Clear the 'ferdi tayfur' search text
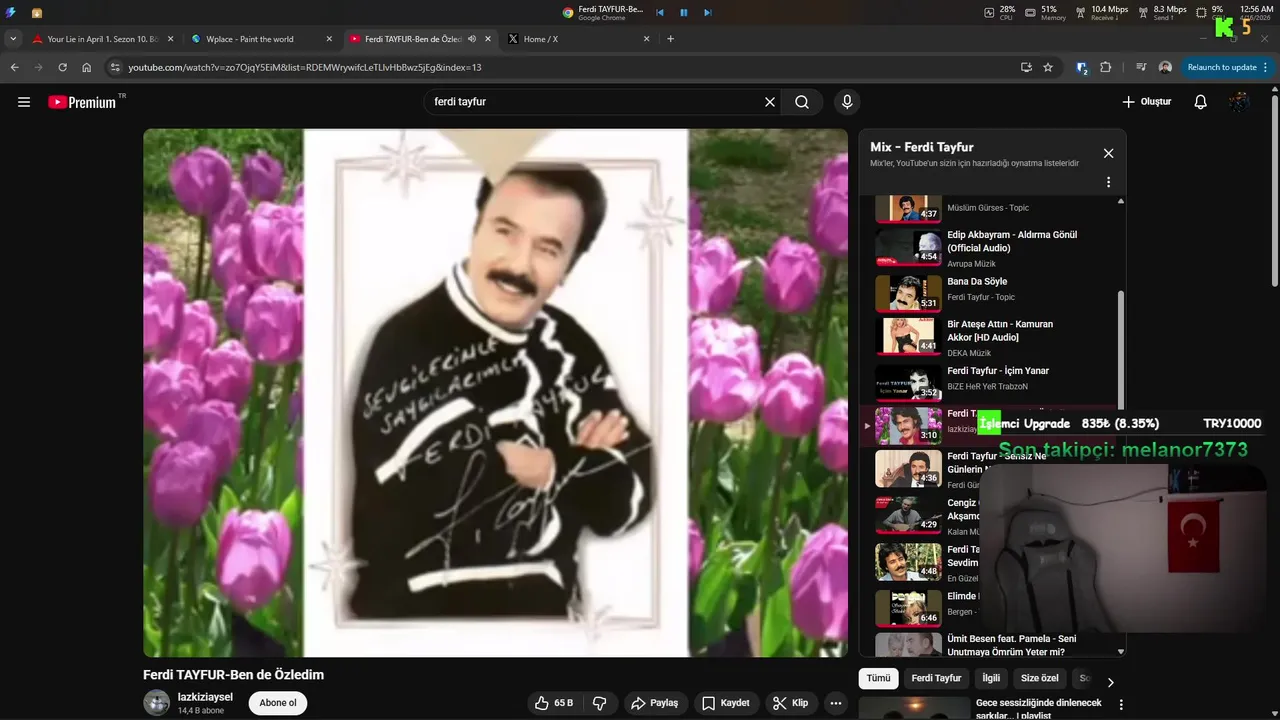Viewport: 1280px width, 720px height. [x=770, y=102]
